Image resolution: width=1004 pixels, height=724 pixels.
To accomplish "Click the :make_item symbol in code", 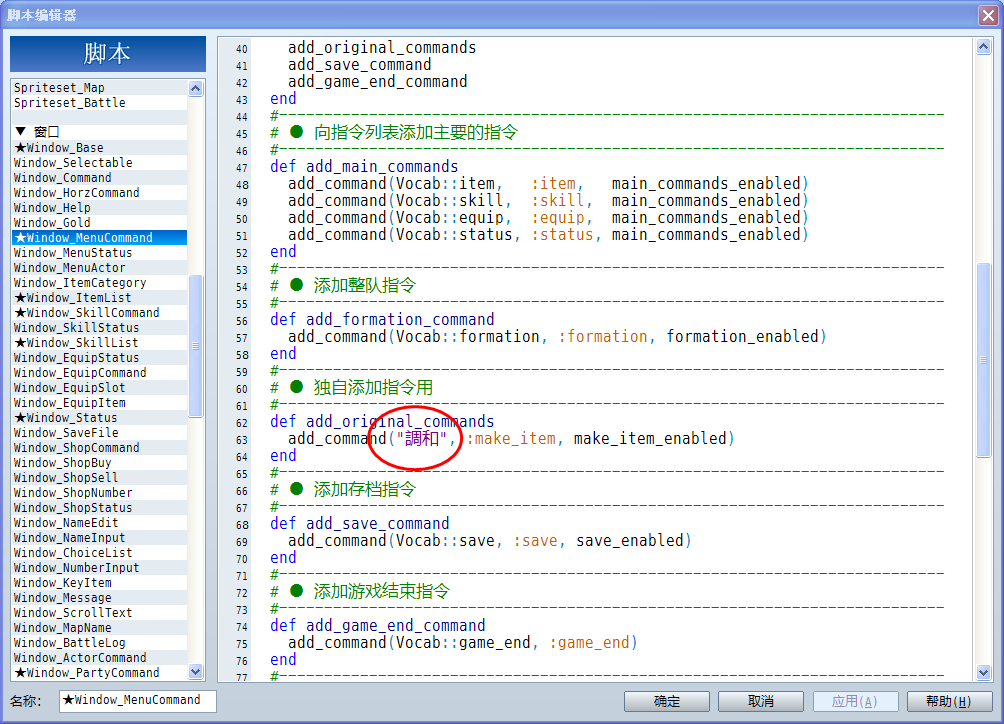I will coord(510,438).
